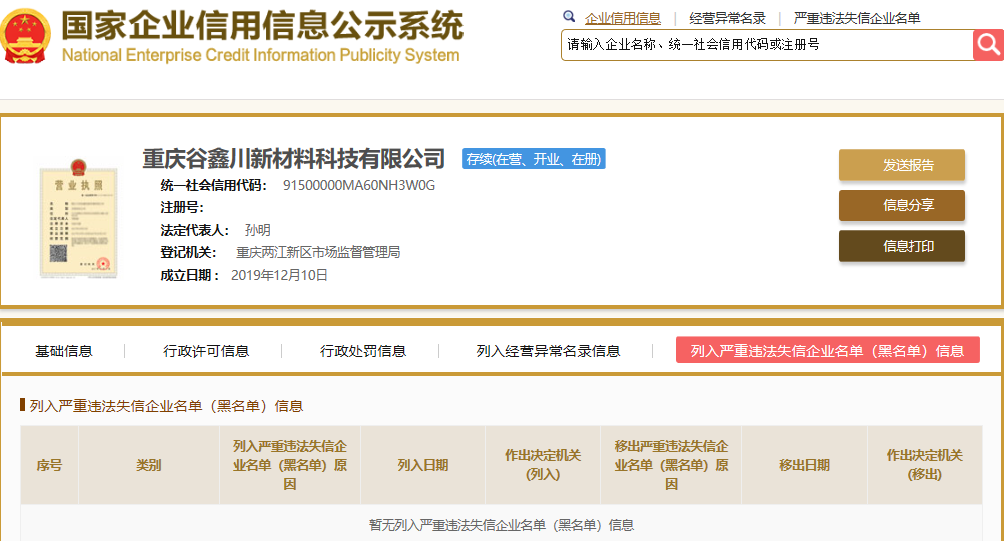1004x541 pixels.
Task: Click the small magnifier beside 企业信用信息
Action: pyautogui.click(x=569, y=17)
